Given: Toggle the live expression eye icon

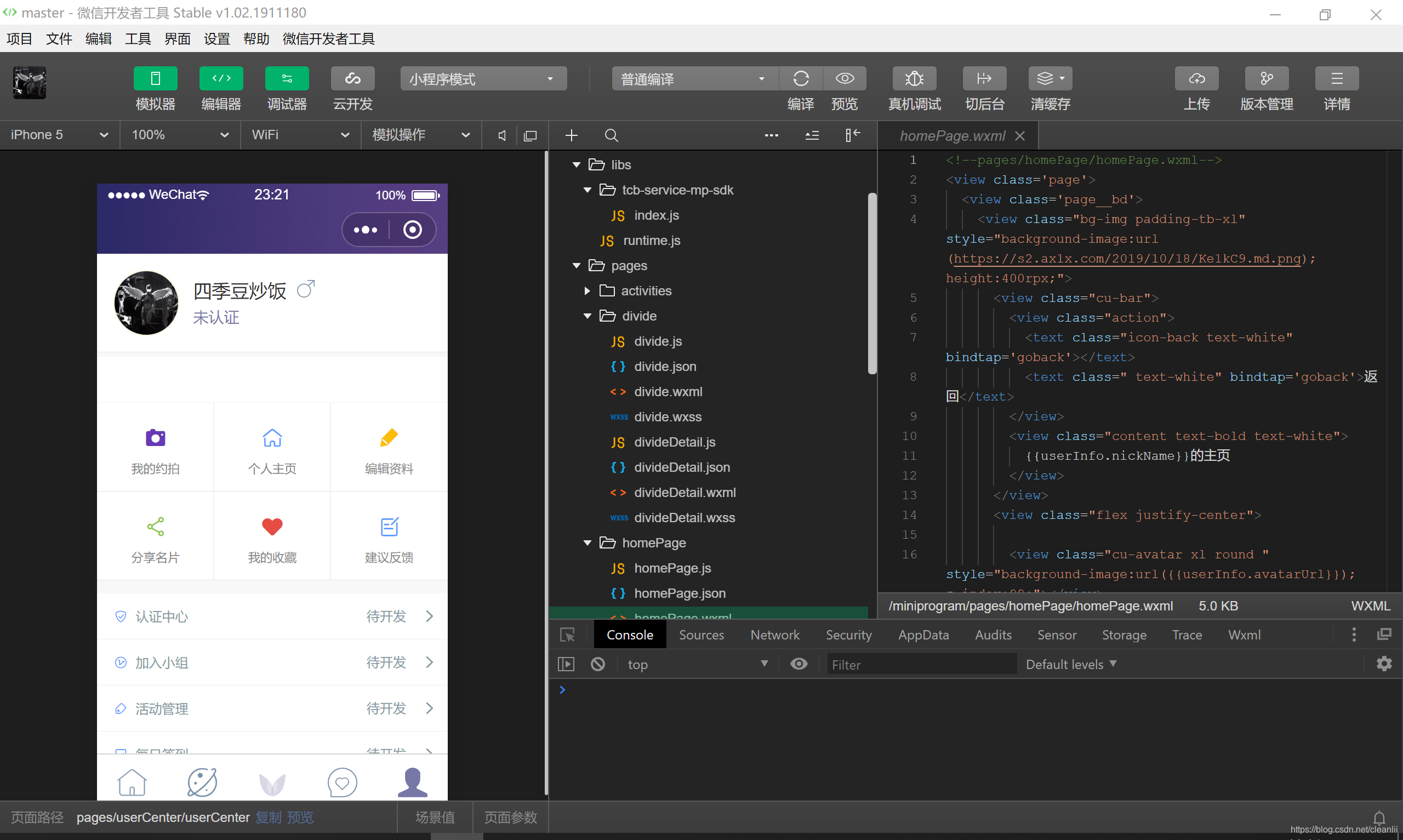Looking at the screenshot, I should pyautogui.click(x=799, y=664).
